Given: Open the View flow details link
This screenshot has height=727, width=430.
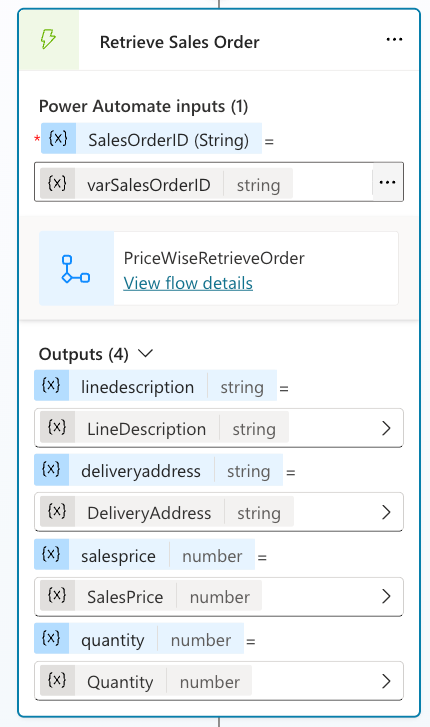Looking at the screenshot, I should [188, 283].
